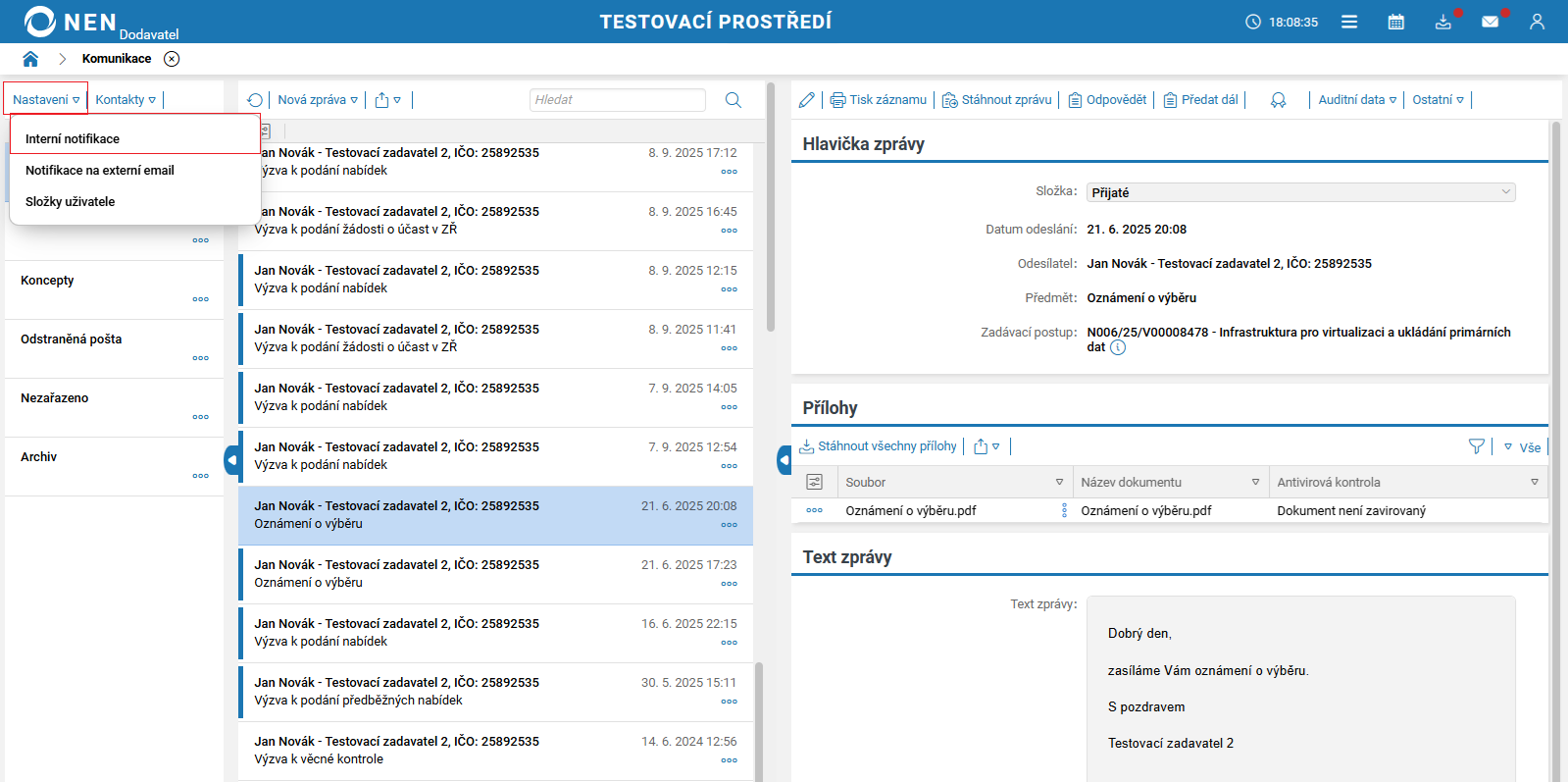The height and width of the screenshot is (782, 1568).
Task: Click the message list vertical scrollbar
Action: [771, 208]
